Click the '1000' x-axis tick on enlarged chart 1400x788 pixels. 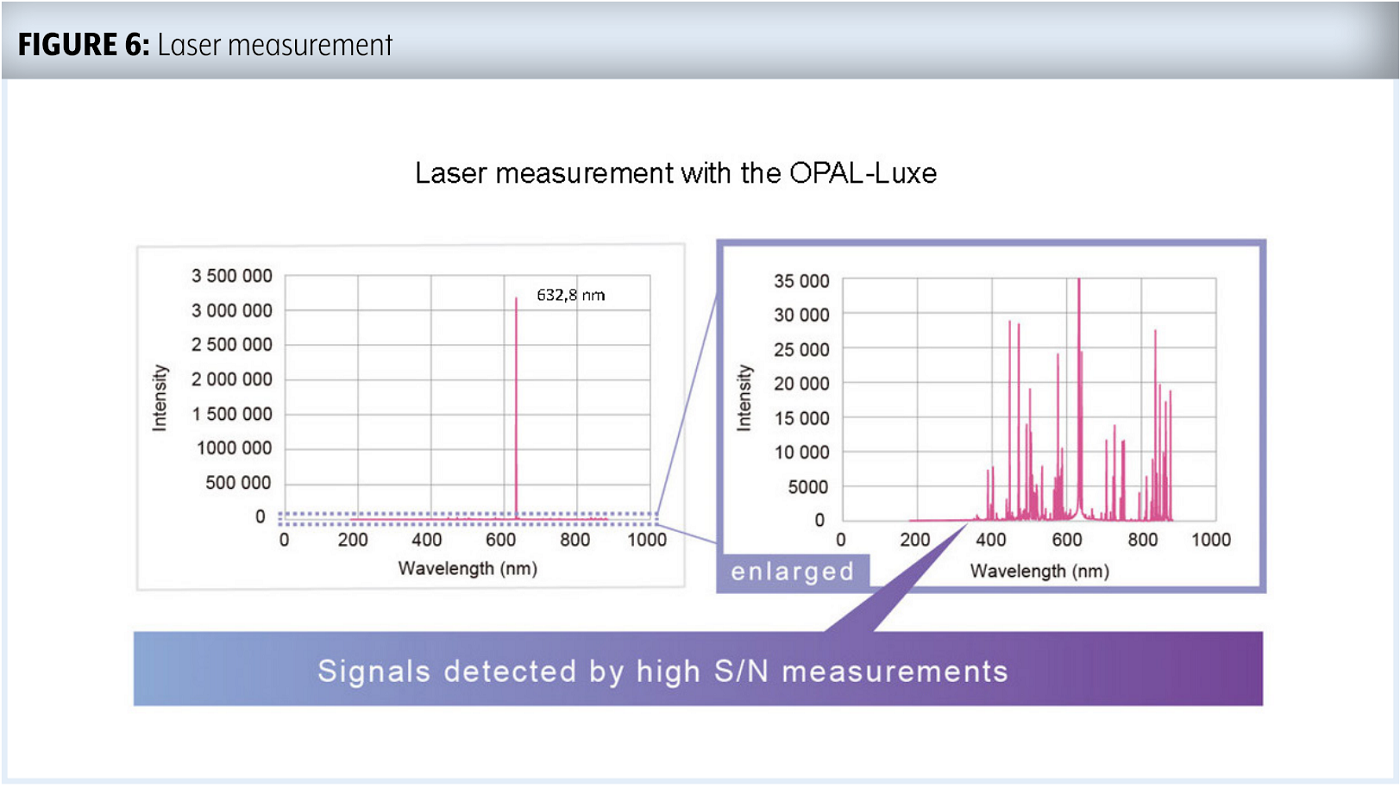click(x=1212, y=540)
